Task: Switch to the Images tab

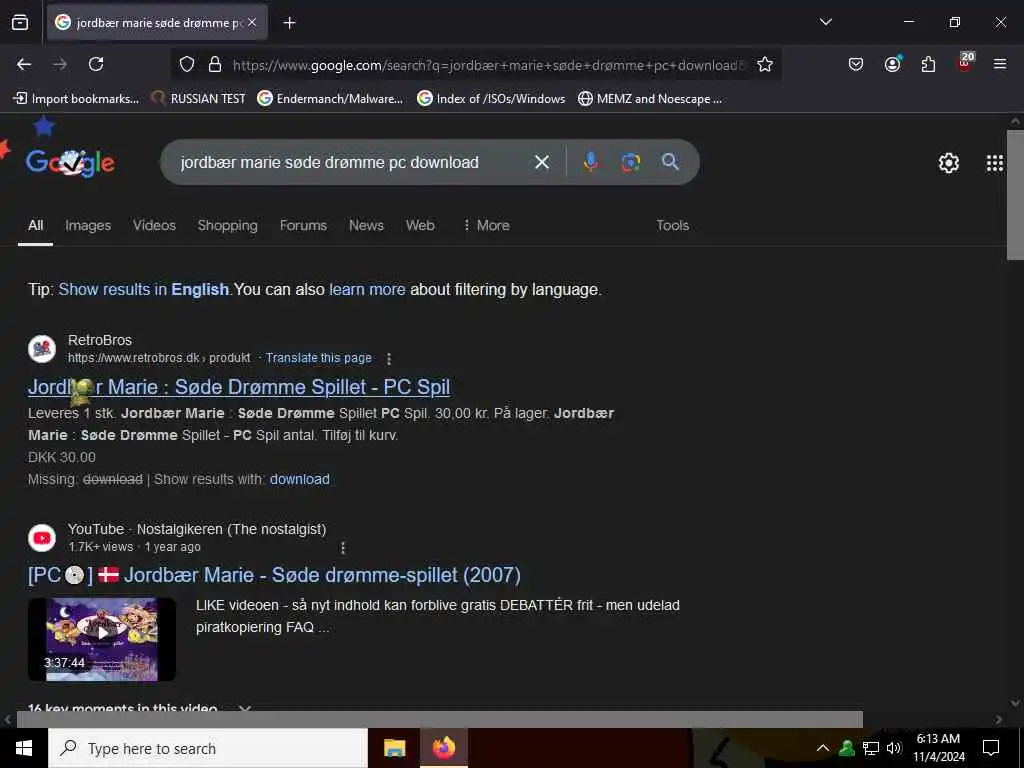Action: point(88,225)
